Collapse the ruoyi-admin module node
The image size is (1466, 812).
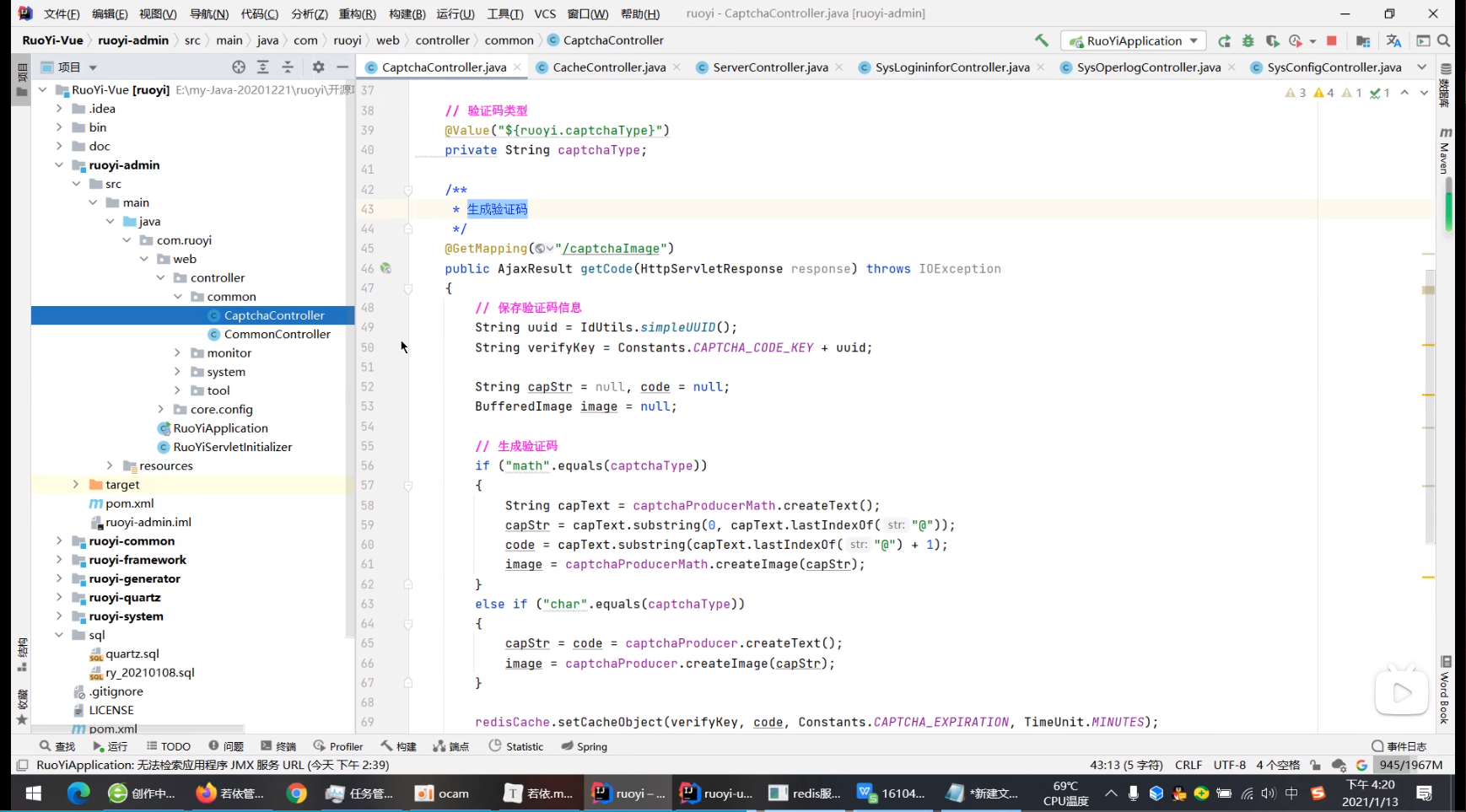[59, 164]
